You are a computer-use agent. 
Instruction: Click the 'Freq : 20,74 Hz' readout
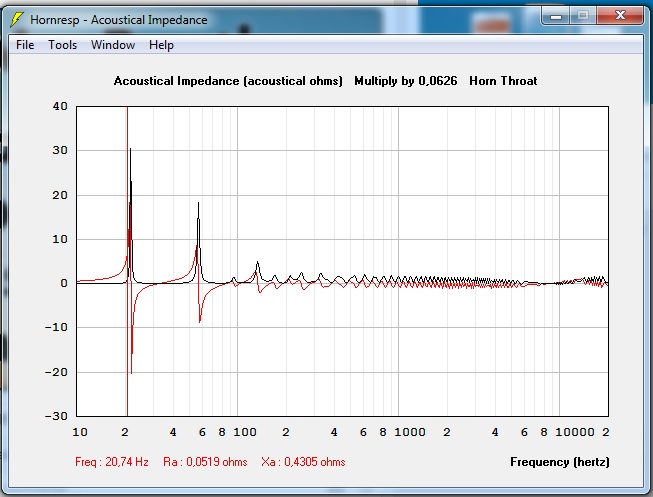pyautogui.click(x=112, y=462)
